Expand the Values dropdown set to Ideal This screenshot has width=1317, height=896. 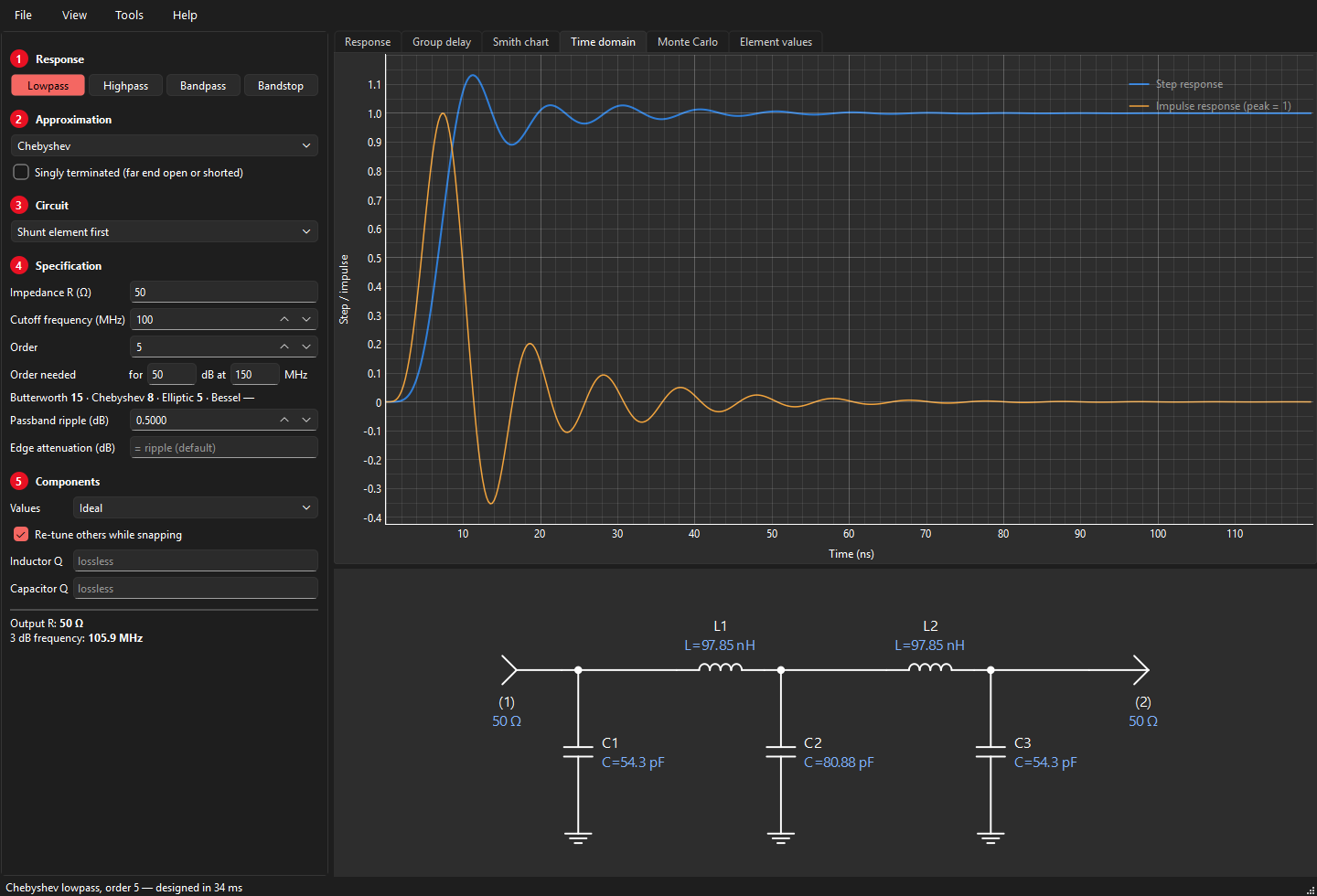pos(196,507)
